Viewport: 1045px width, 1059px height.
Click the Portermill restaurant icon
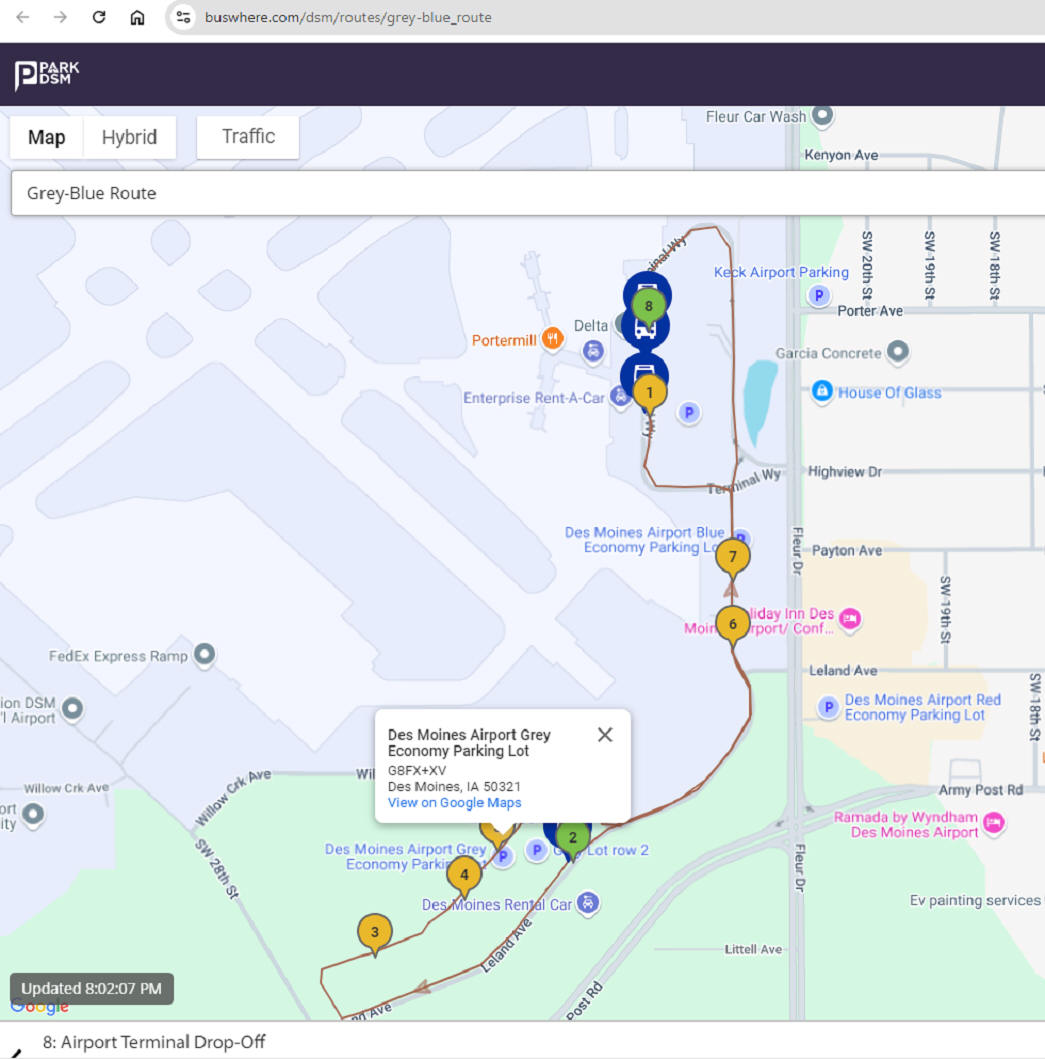[x=552, y=340]
